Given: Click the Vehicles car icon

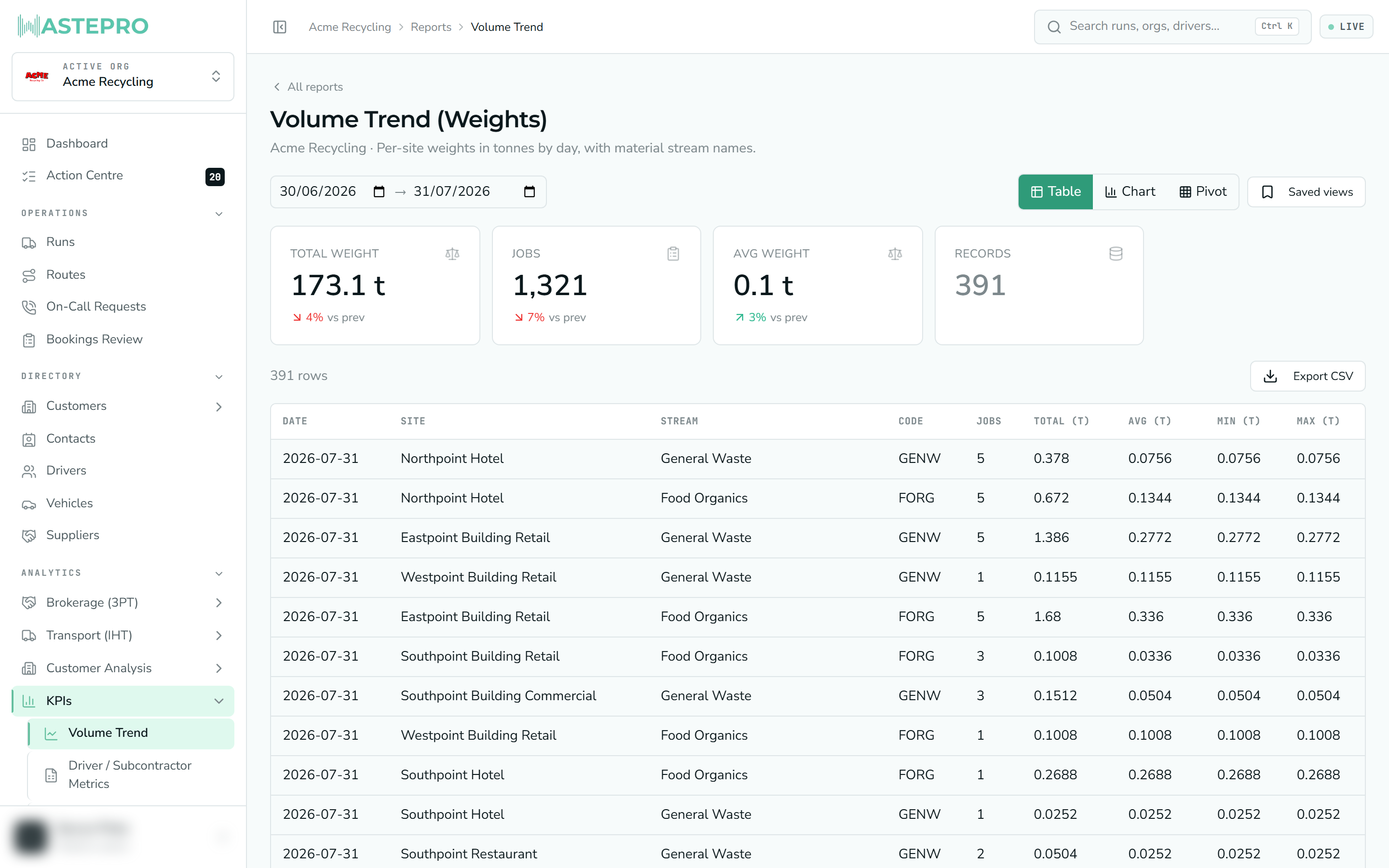Looking at the screenshot, I should coord(29,504).
